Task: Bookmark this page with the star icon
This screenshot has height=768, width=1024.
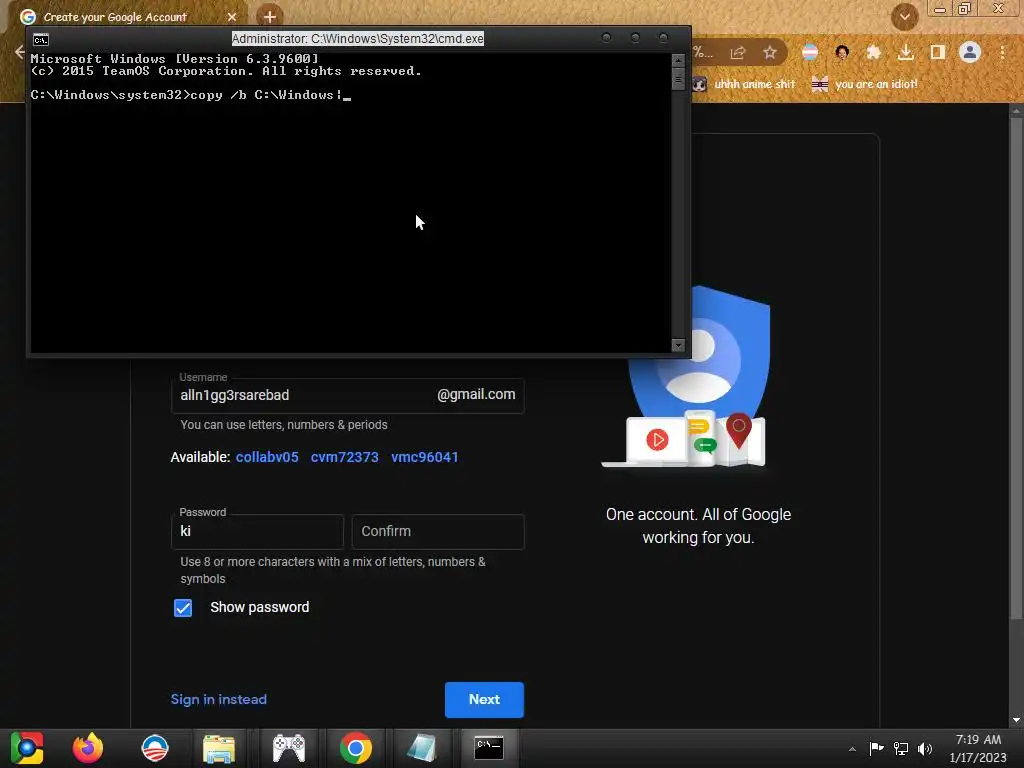Action: tap(770, 52)
